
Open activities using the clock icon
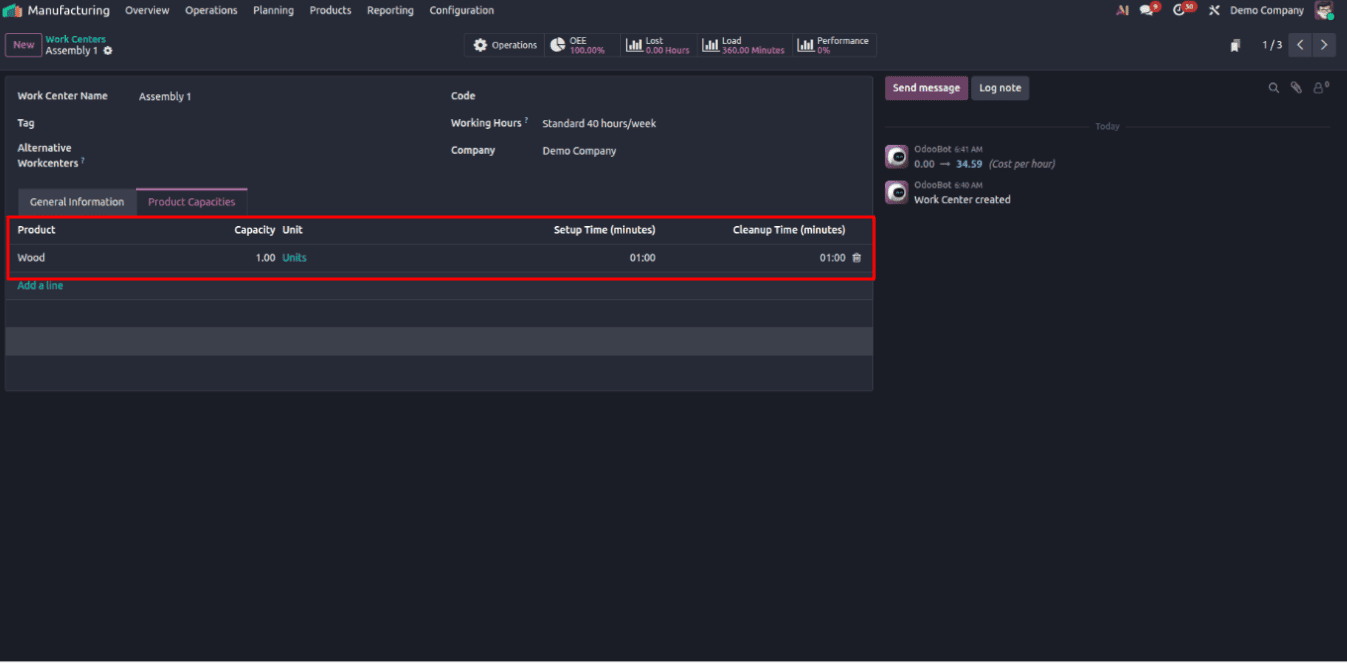click(1180, 10)
